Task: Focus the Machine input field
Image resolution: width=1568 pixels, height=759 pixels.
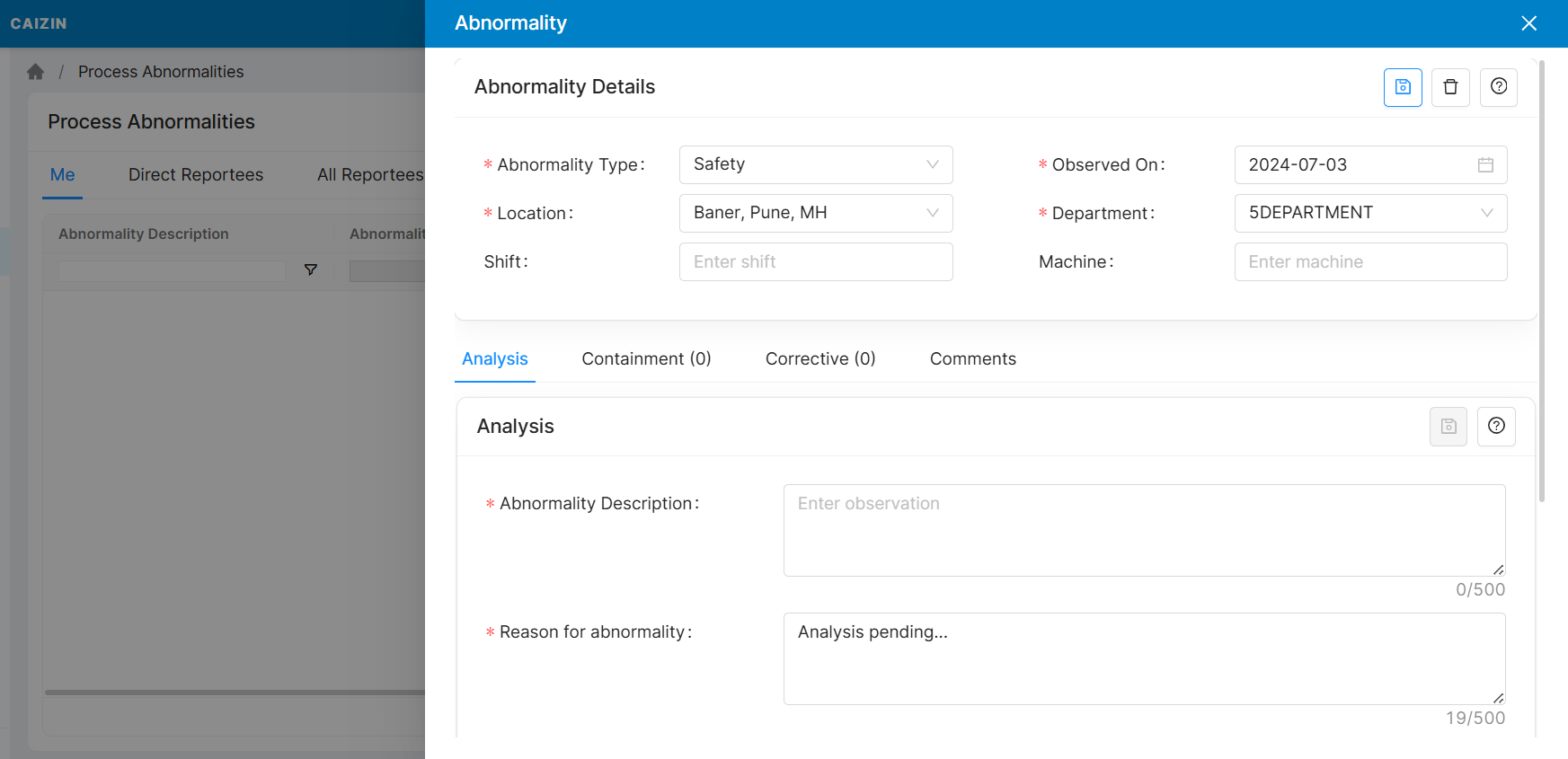Action: [1370, 261]
